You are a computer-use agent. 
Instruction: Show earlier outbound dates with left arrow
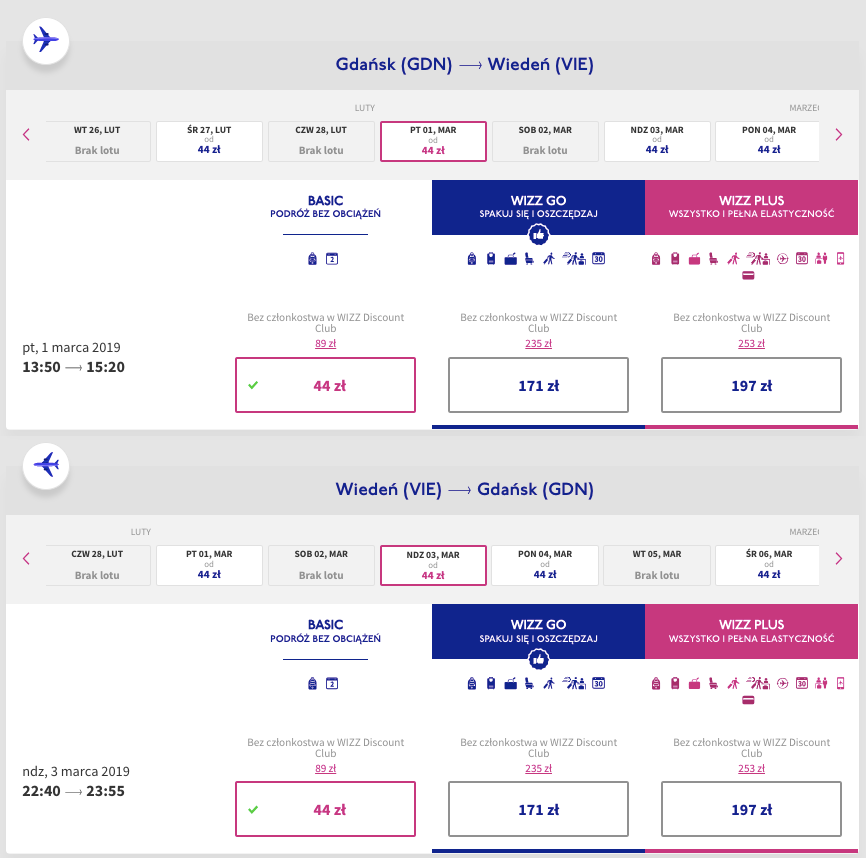click(x=26, y=134)
